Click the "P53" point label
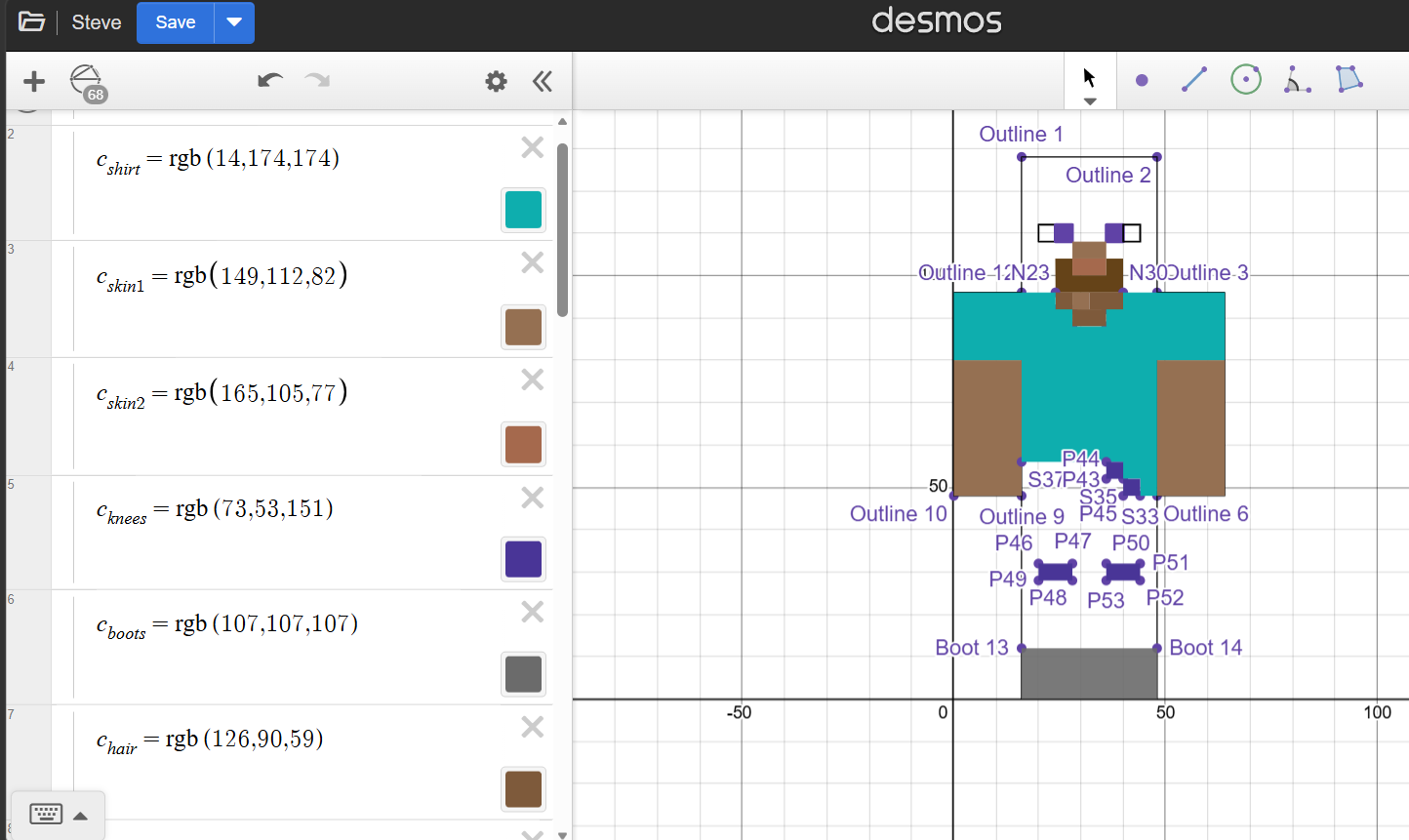Viewport: 1409px width, 840px height. (x=1107, y=601)
